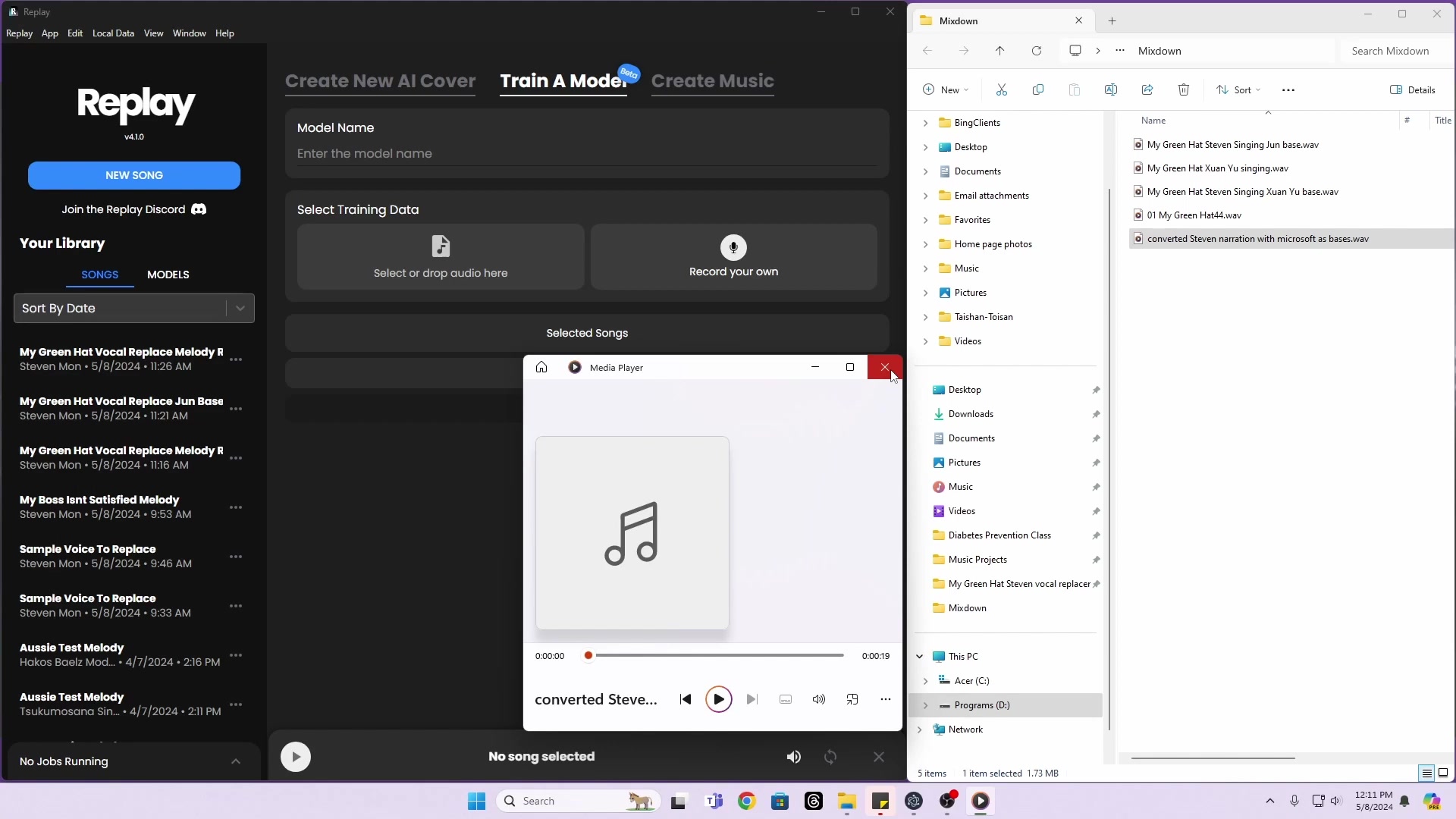Open File Explorer See more options
This screenshot has height=819, width=1456.
tap(1288, 89)
